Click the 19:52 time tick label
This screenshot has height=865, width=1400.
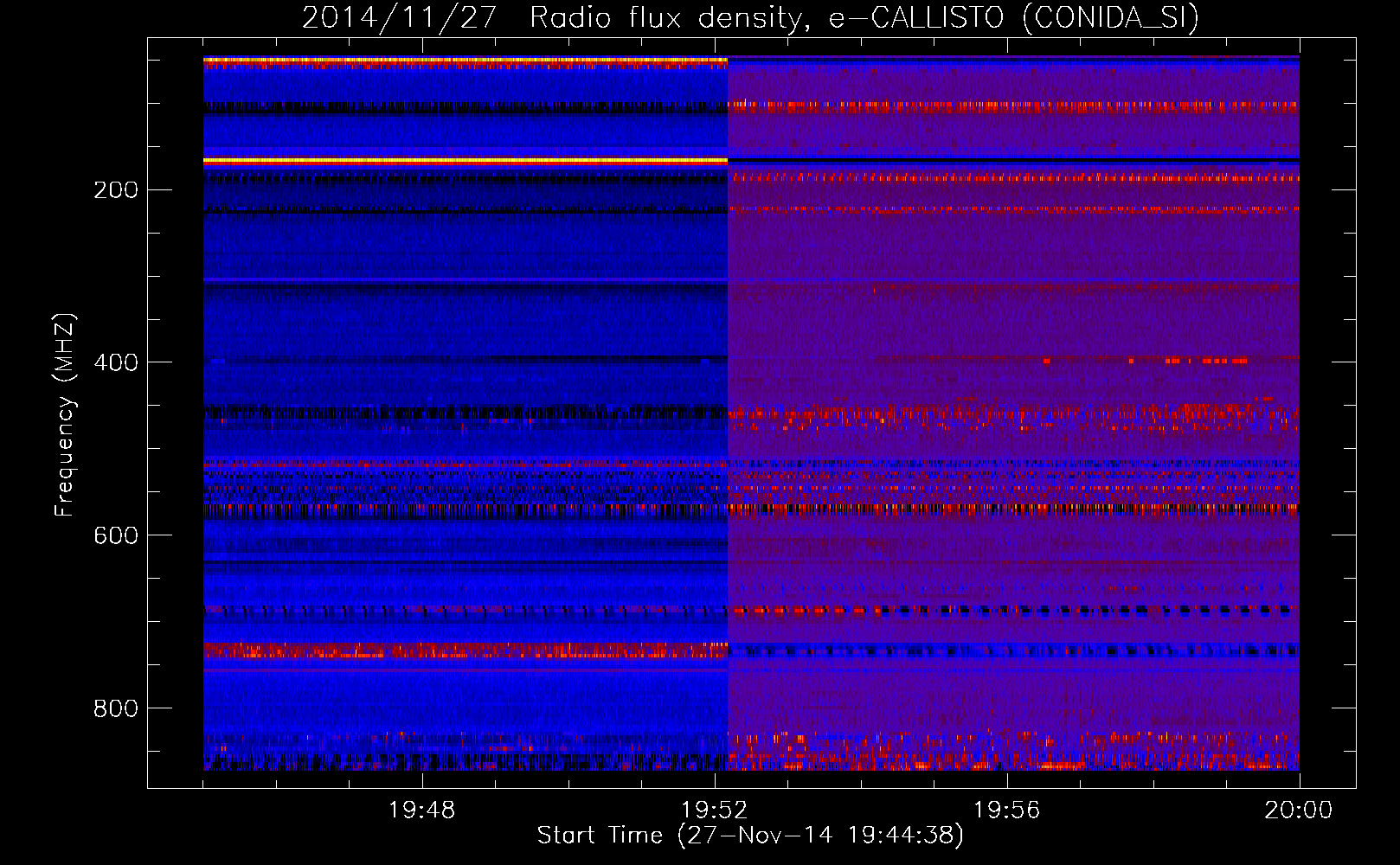click(x=714, y=811)
